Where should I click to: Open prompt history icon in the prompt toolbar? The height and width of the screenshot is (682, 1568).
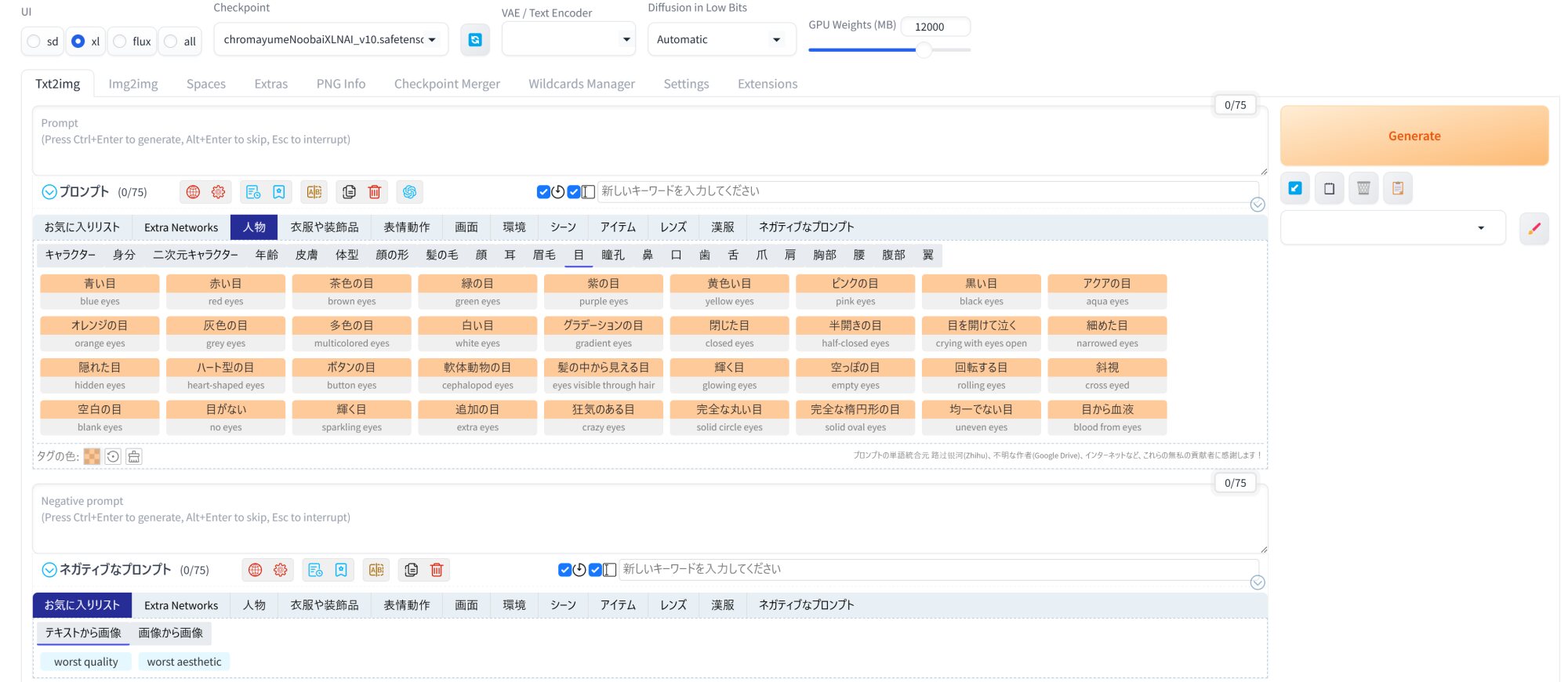coord(252,192)
